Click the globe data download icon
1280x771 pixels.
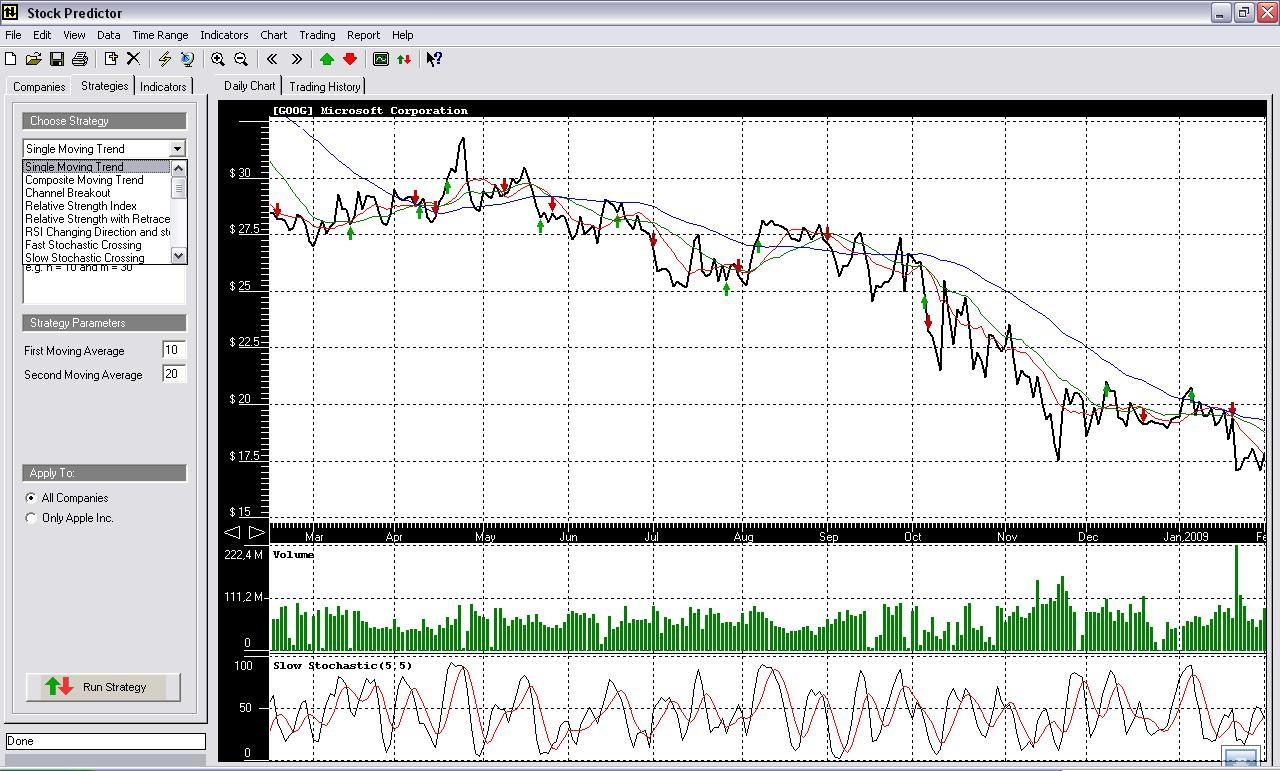pyautogui.click(x=187, y=59)
